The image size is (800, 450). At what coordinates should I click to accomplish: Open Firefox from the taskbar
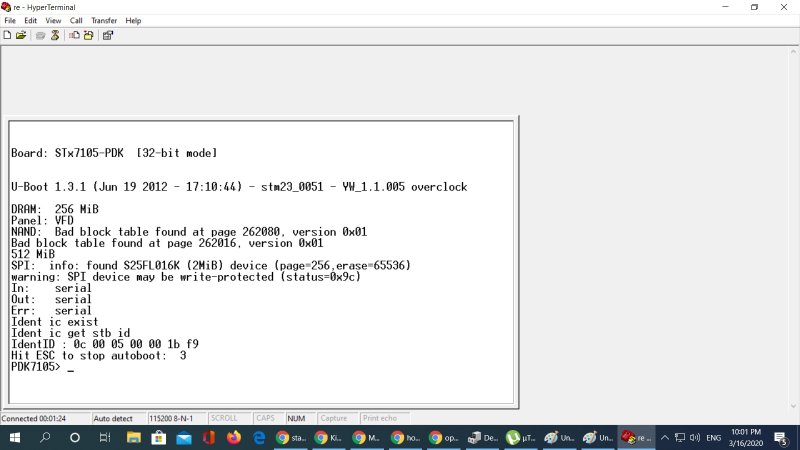(234, 438)
